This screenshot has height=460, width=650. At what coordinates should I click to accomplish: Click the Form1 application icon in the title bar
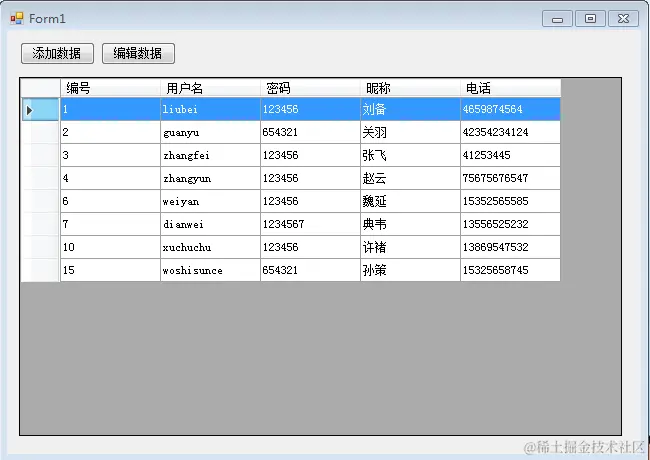[x=17, y=19]
